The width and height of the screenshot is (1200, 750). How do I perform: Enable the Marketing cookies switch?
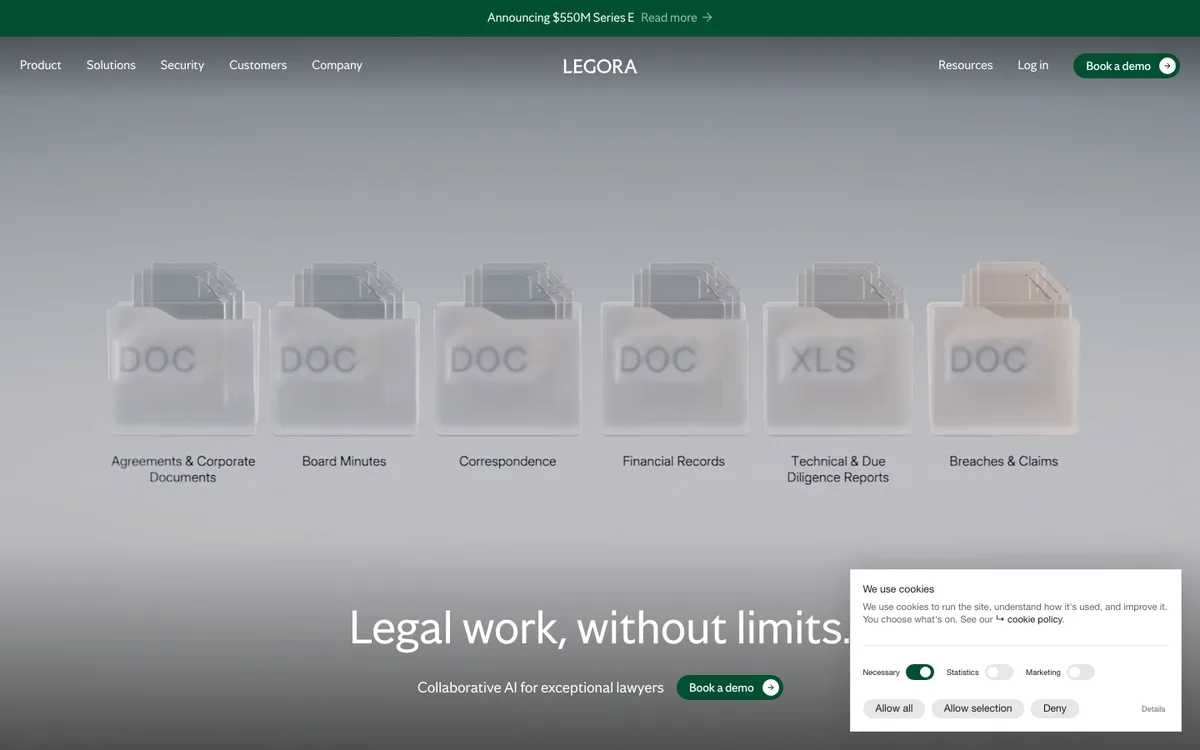click(x=1080, y=672)
